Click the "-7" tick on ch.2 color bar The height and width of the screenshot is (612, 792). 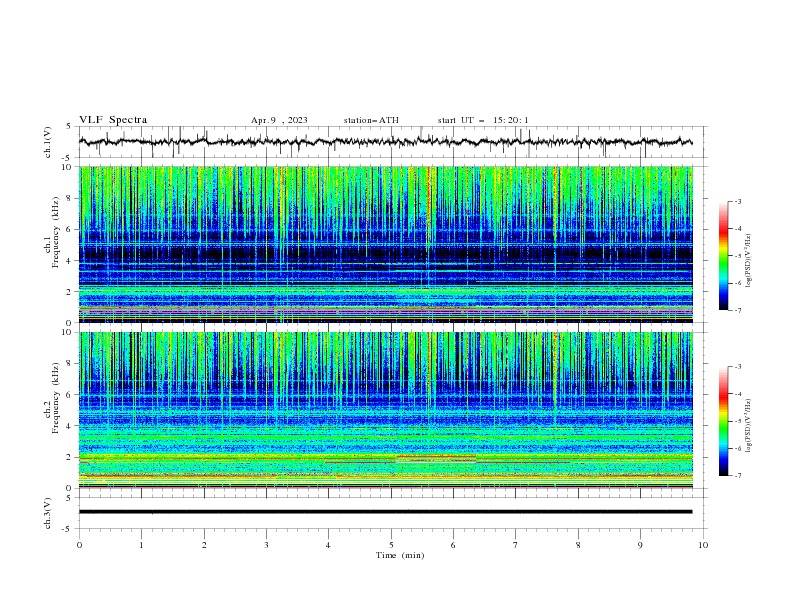[x=738, y=475]
